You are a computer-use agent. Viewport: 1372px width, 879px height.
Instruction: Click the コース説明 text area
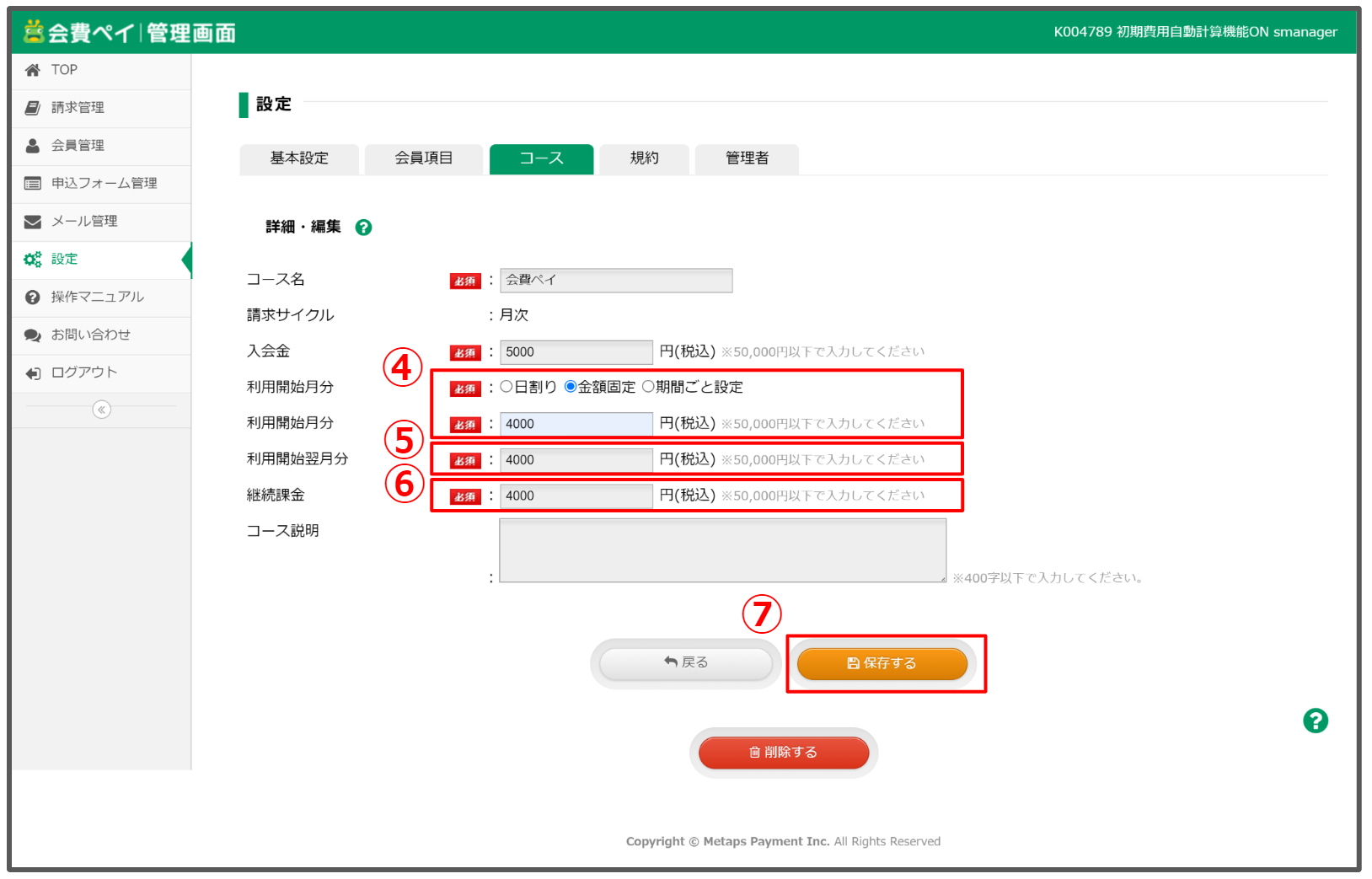coord(722,550)
